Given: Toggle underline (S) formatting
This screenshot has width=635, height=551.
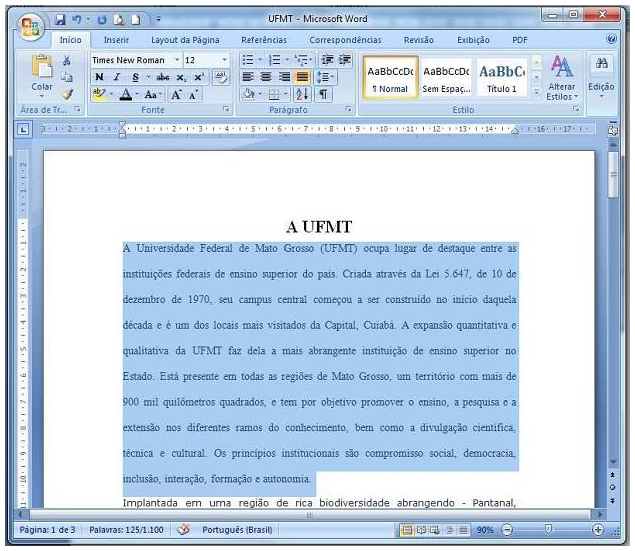Looking at the screenshot, I should [135, 77].
